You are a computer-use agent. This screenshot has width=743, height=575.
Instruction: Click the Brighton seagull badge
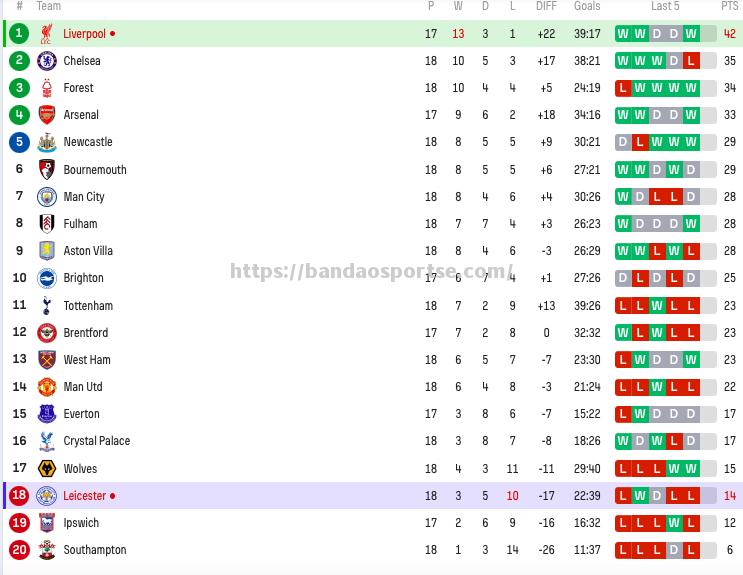point(46,278)
